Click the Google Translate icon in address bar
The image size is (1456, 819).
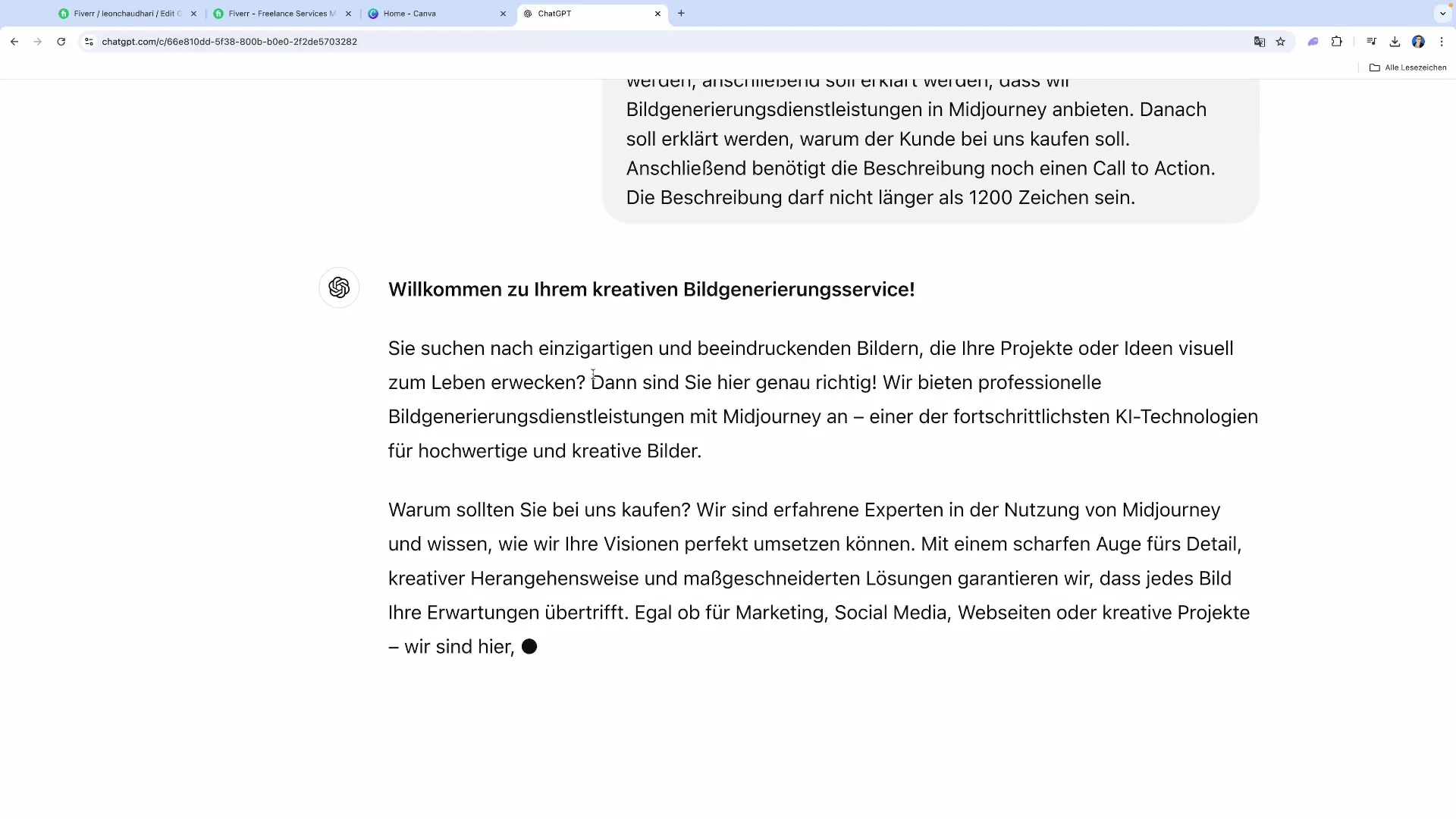tap(1259, 42)
